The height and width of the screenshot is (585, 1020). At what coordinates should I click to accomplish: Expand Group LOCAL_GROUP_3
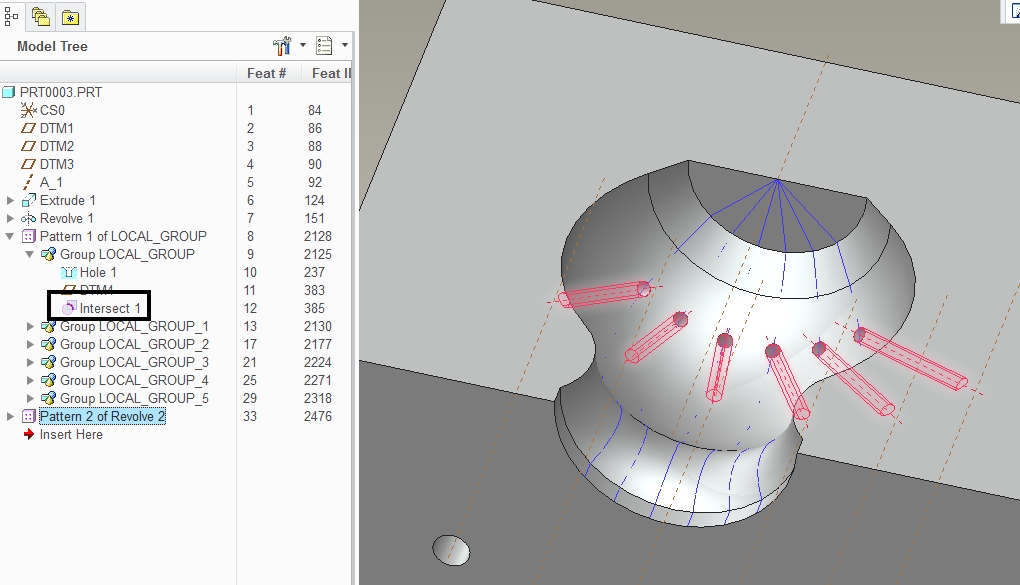click(x=30, y=362)
